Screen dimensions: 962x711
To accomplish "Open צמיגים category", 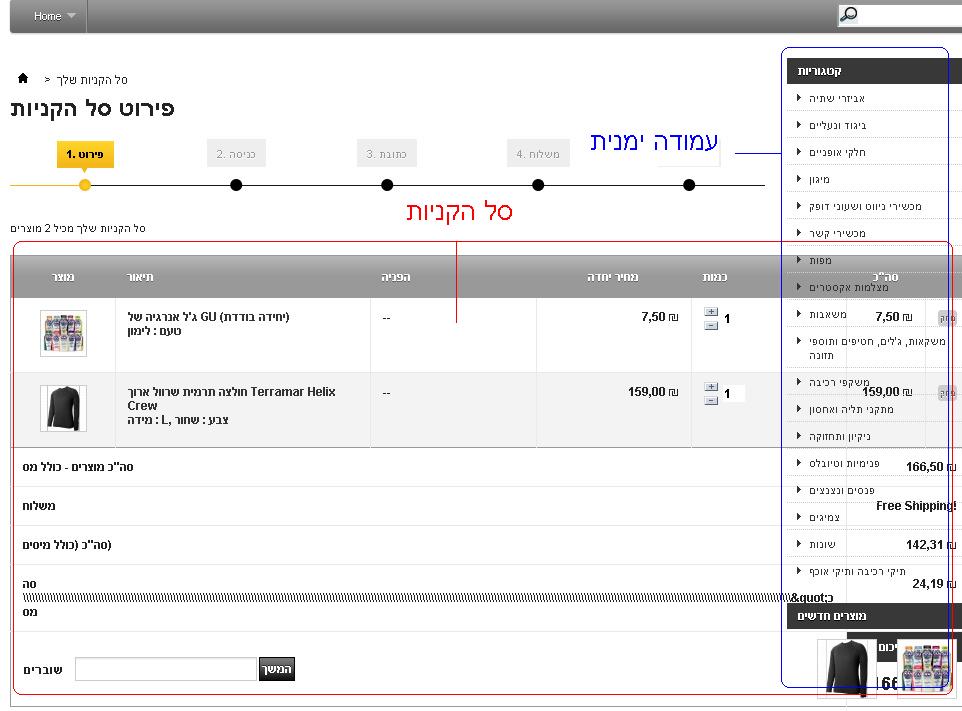I will pos(824,517).
